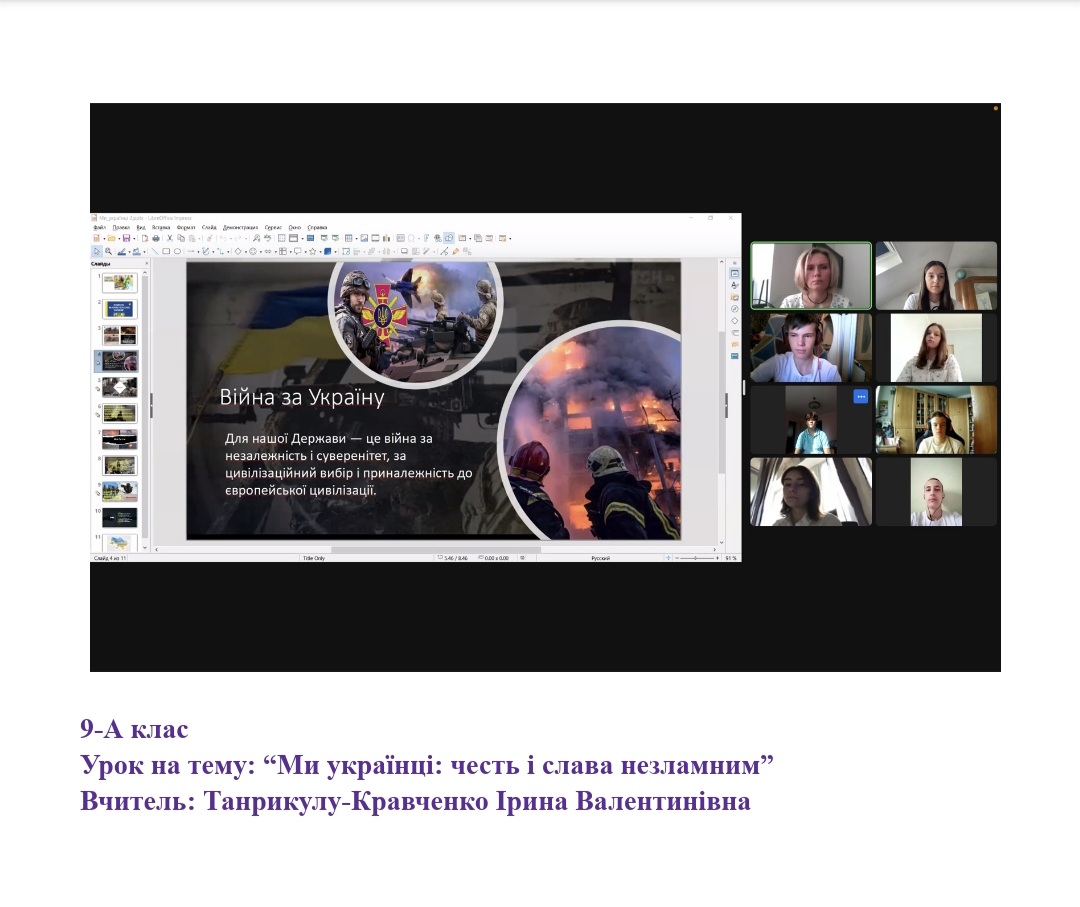The image size is (1080, 907).
Task: Expand the callout shapes dropdown arrow
Action: coord(306,252)
